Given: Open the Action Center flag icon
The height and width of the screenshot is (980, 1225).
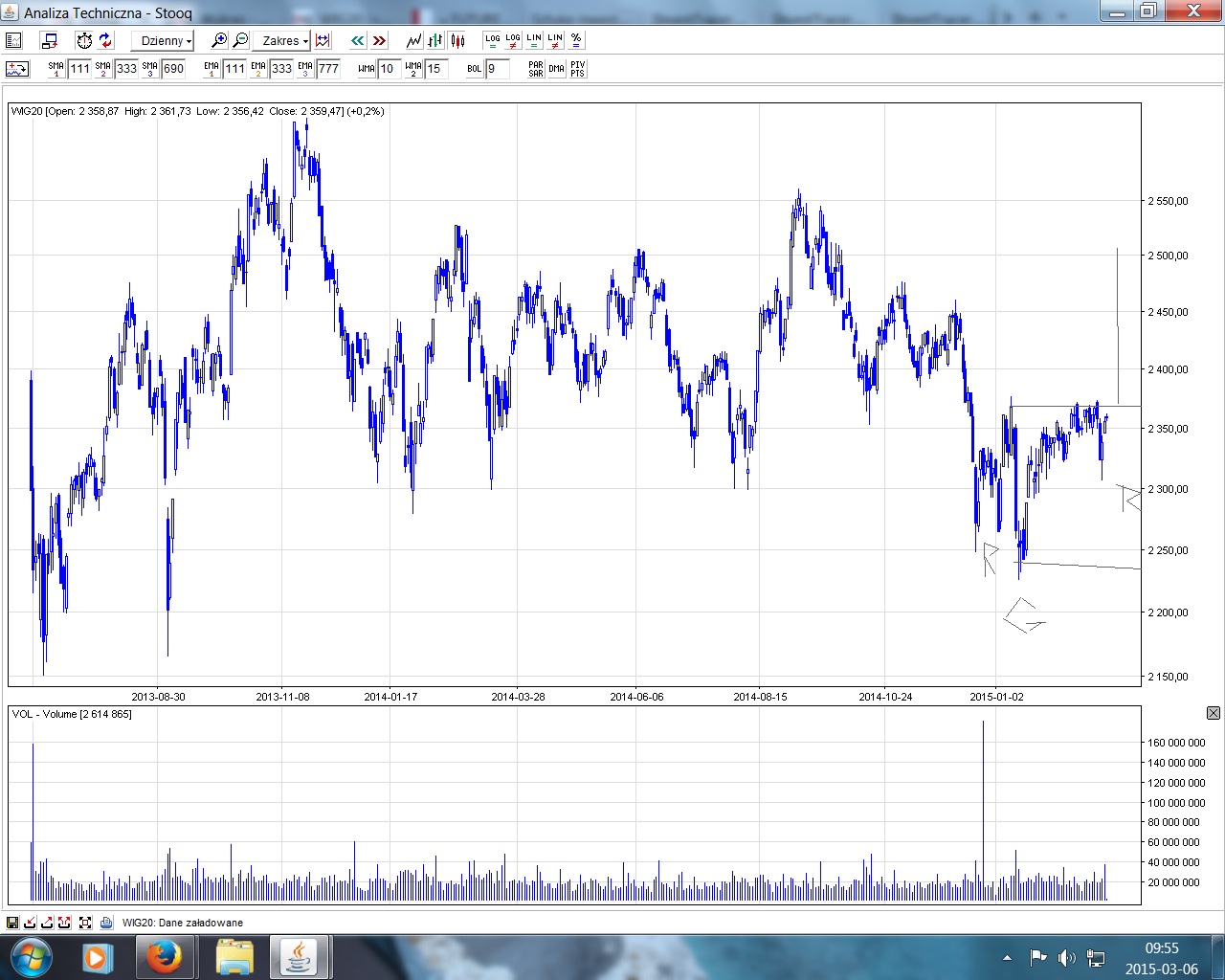Looking at the screenshot, I should tap(1038, 958).
